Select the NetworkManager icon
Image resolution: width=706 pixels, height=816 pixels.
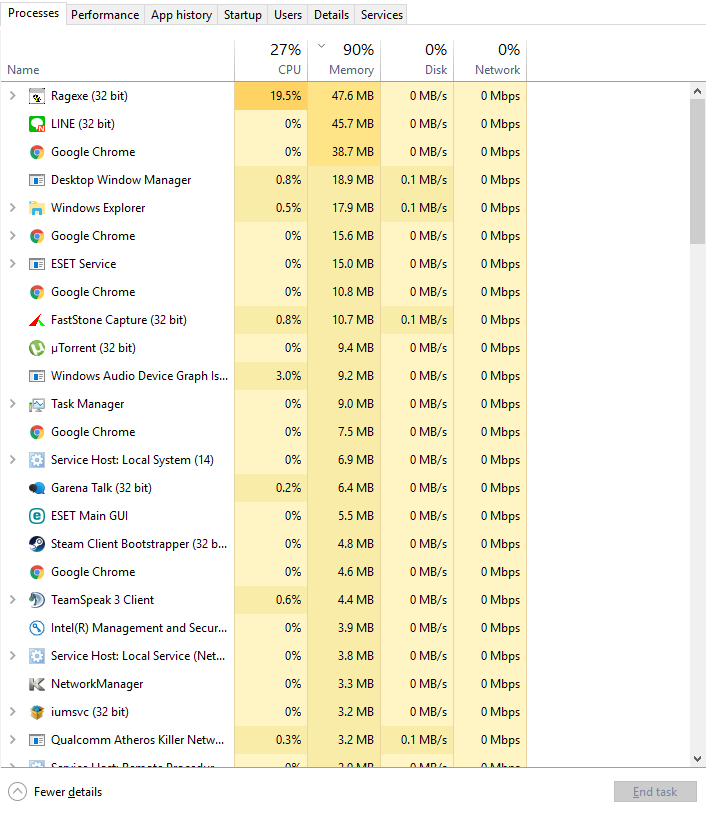[x=36, y=684]
